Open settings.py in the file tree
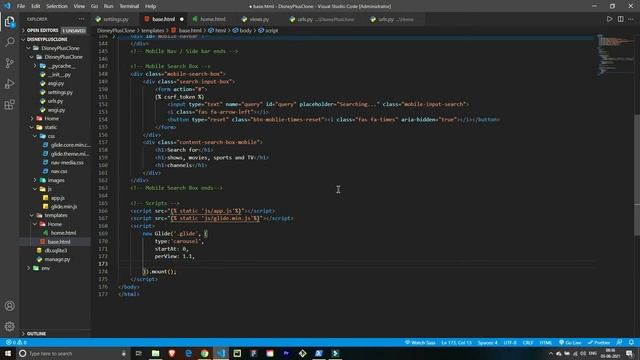Screen dimensions: 640x360 pyautogui.click(x=60, y=92)
